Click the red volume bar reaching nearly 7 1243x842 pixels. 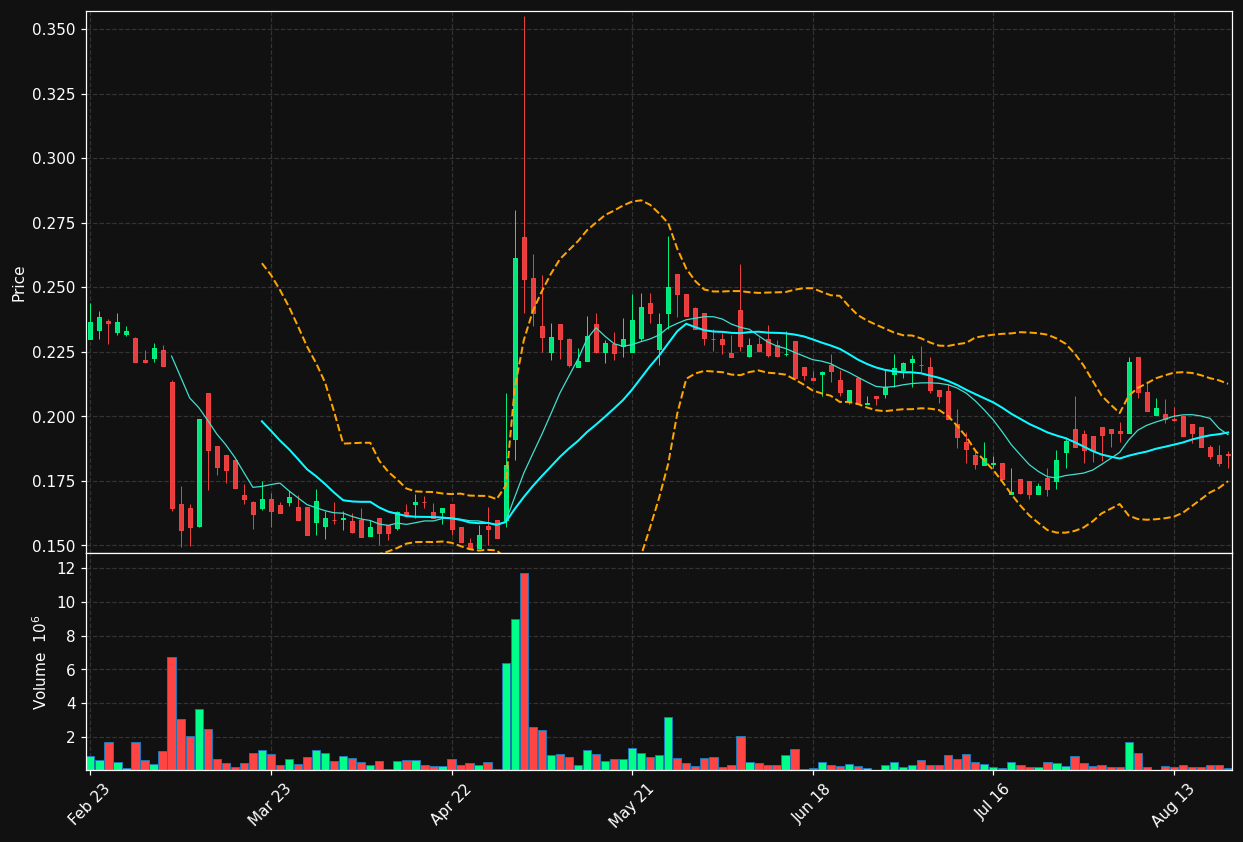172,713
